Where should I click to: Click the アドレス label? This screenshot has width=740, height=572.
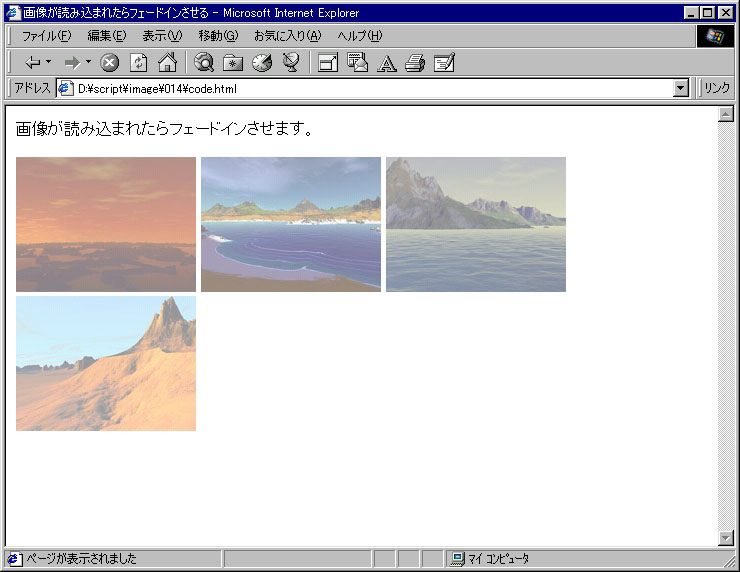pos(32,88)
